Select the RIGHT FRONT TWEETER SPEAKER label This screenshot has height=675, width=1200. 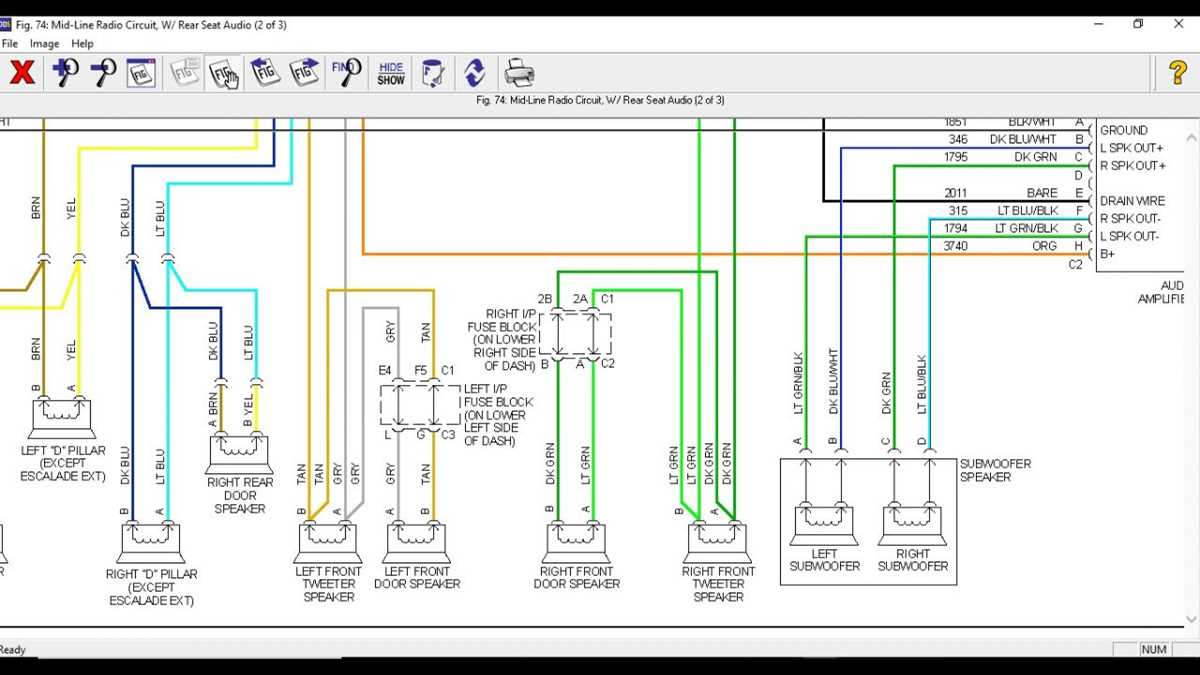[x=719, y=584]
